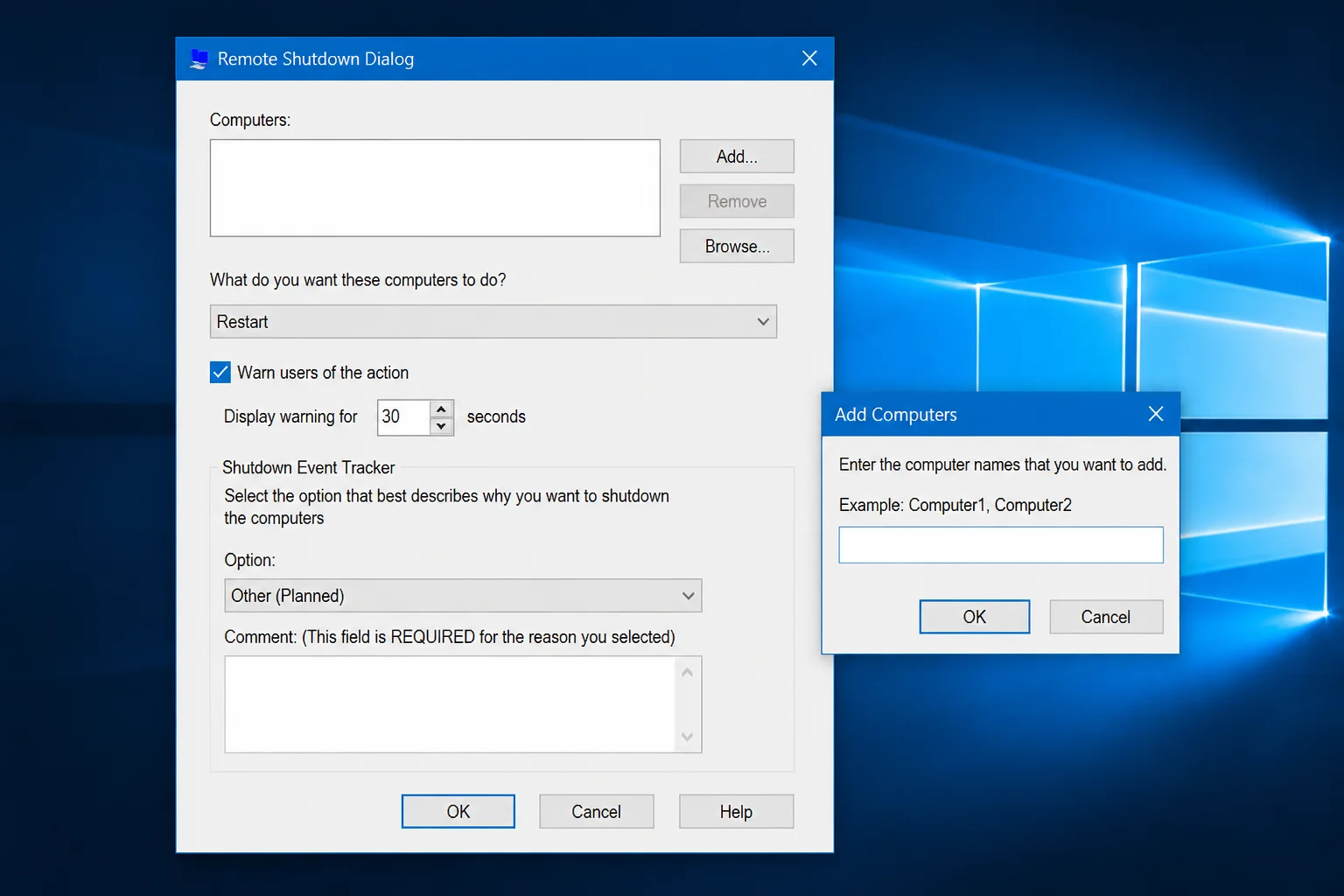
Task: Close the Add Computers dialog
Action: coord(1156,414)
